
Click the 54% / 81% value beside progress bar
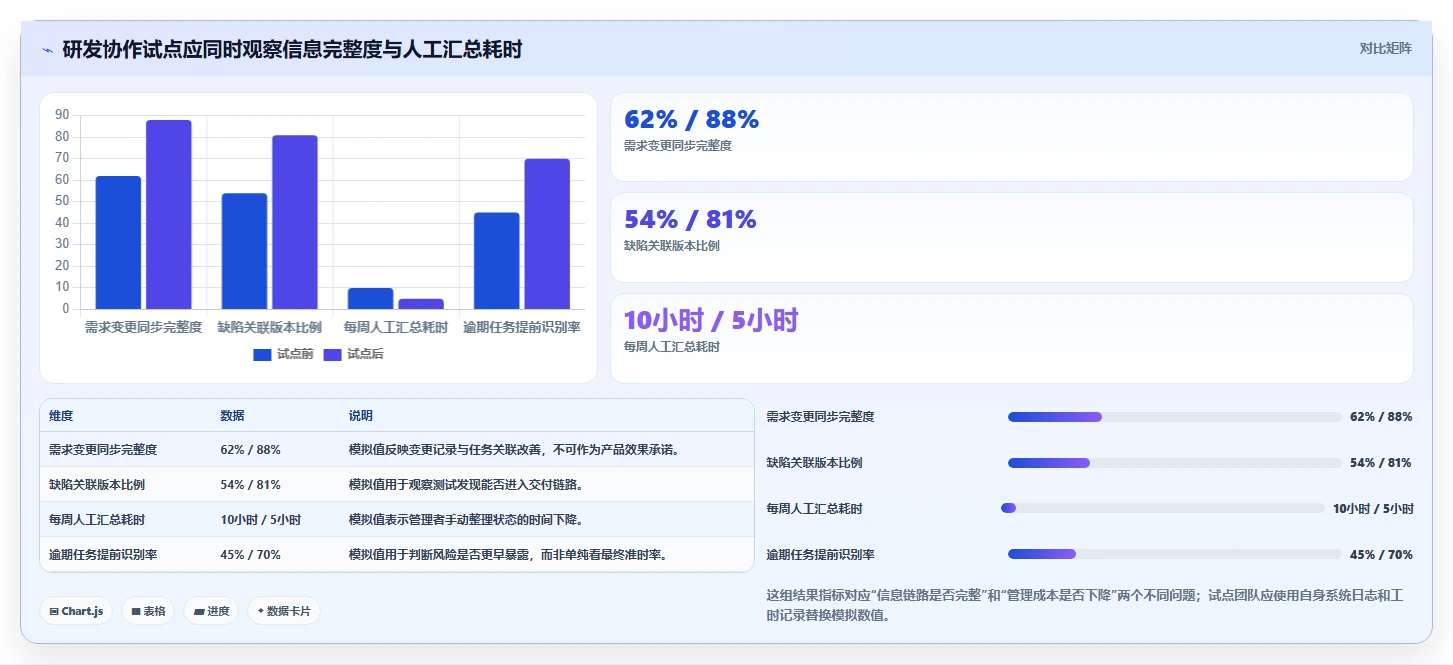[1381, 463]
